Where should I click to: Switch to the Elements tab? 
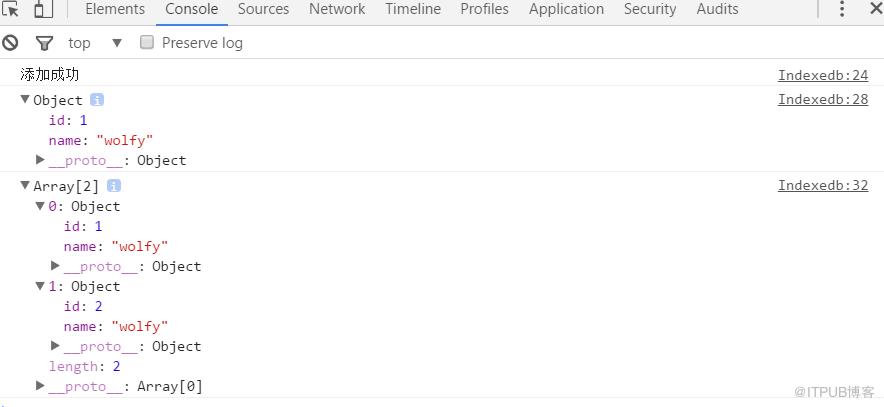point(115,9)
